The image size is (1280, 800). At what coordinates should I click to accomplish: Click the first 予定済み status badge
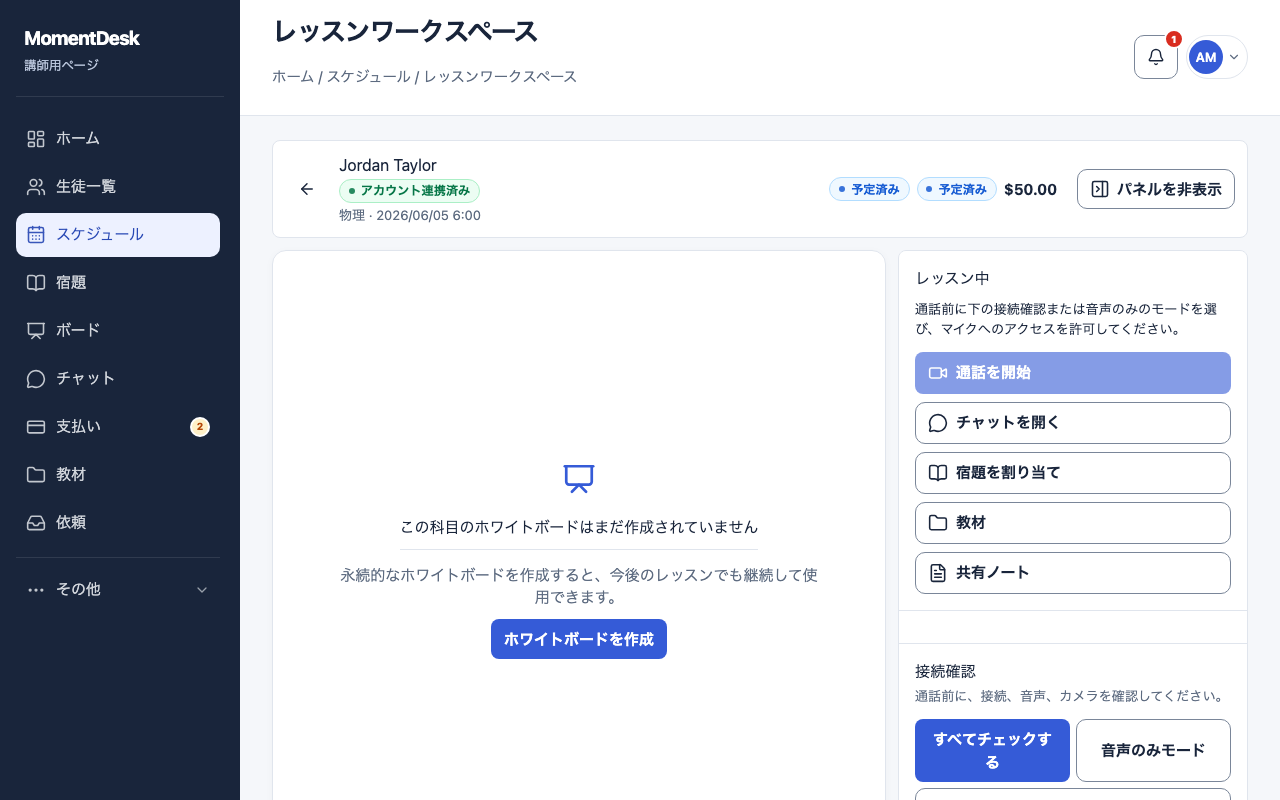(869, 189)
